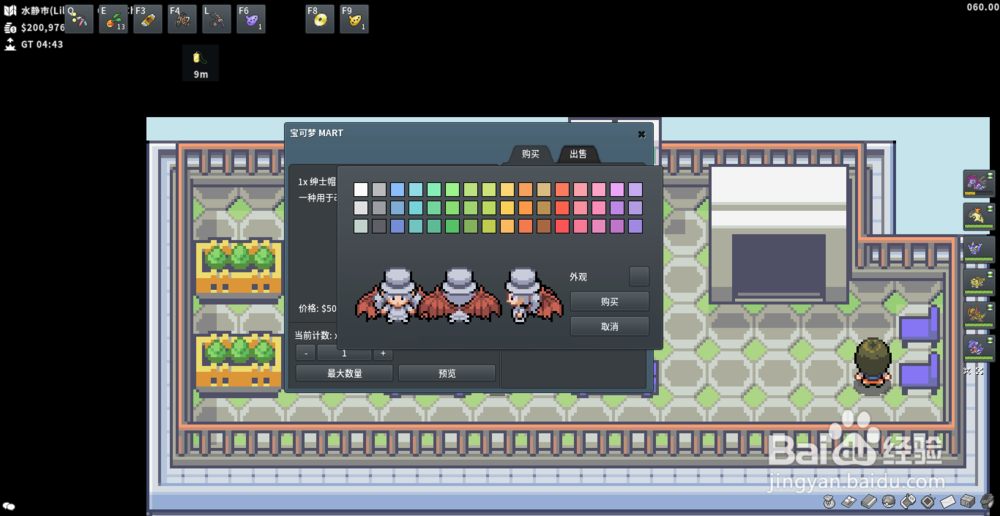1000x516 pixels.
Task: Increase quantity with the plus button
Action: coord(383,353)
